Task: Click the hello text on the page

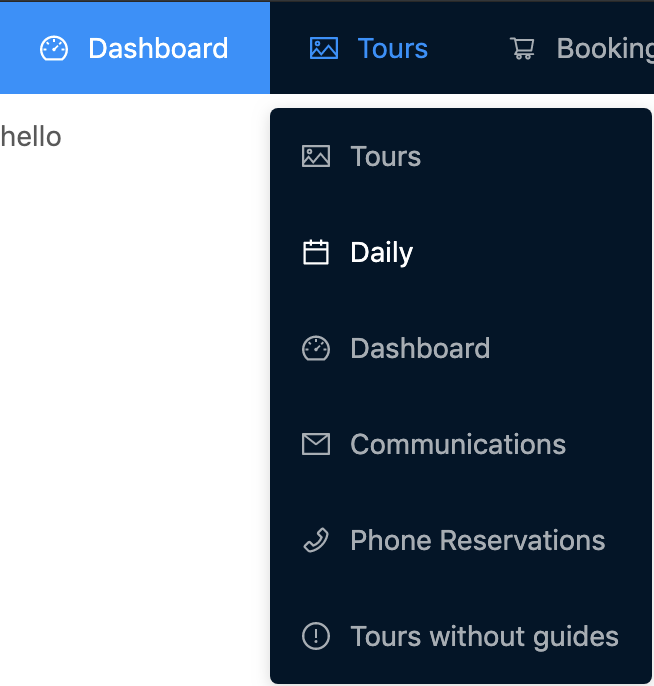Action: (31, 136)
